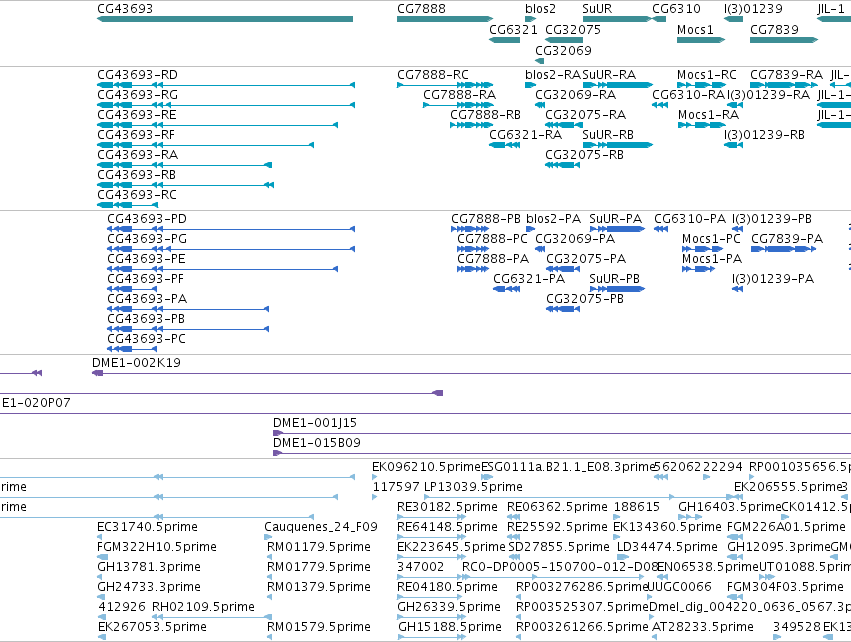This screenshot has width=851, height=642.
Task: Select transcript CG7888-RC label
Action: coord(433,74)
